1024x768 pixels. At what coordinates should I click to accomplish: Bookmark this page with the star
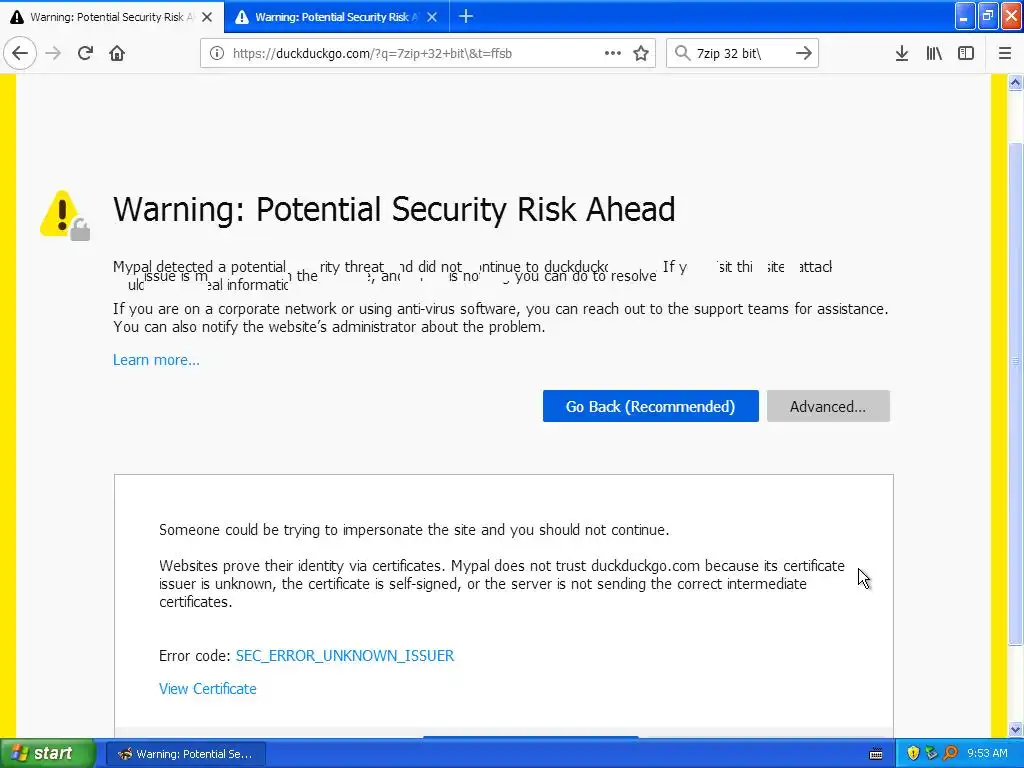tap(641, 53)
